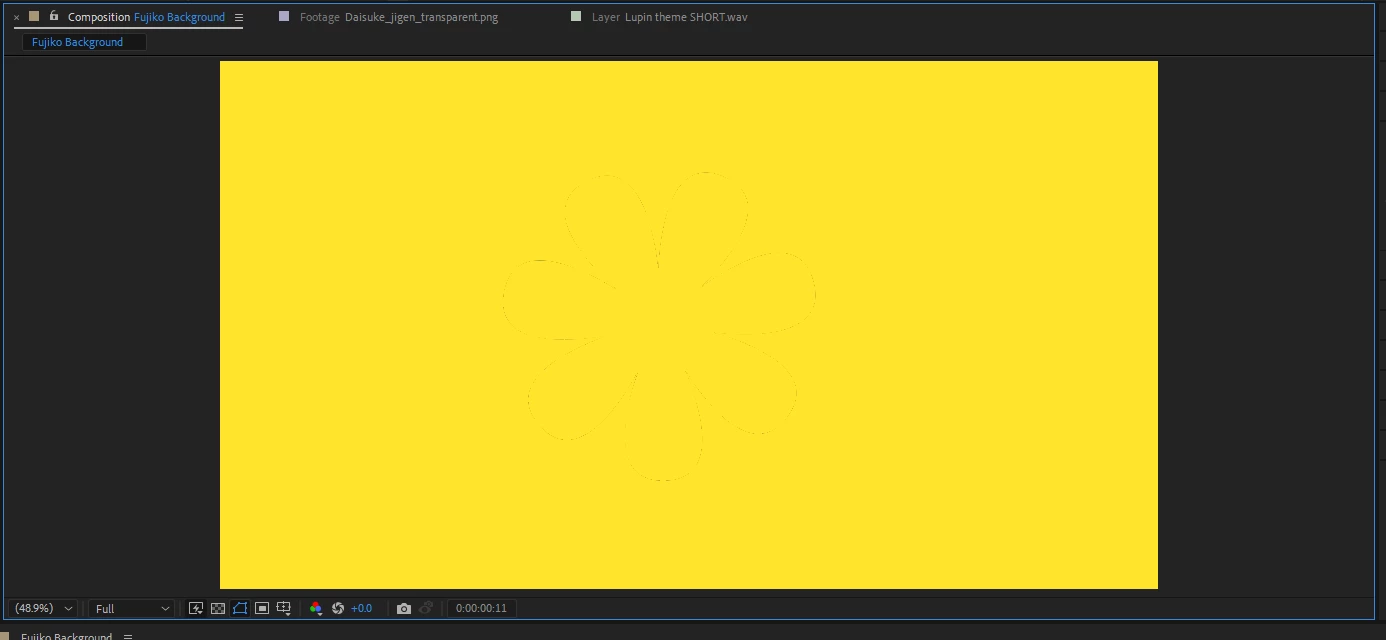Image resolution: width=1386 pixels, height=640 pixels.
Task: Switch to Layer Lupin theme SHORT.wav tab
Action: [x=669, y=17]
